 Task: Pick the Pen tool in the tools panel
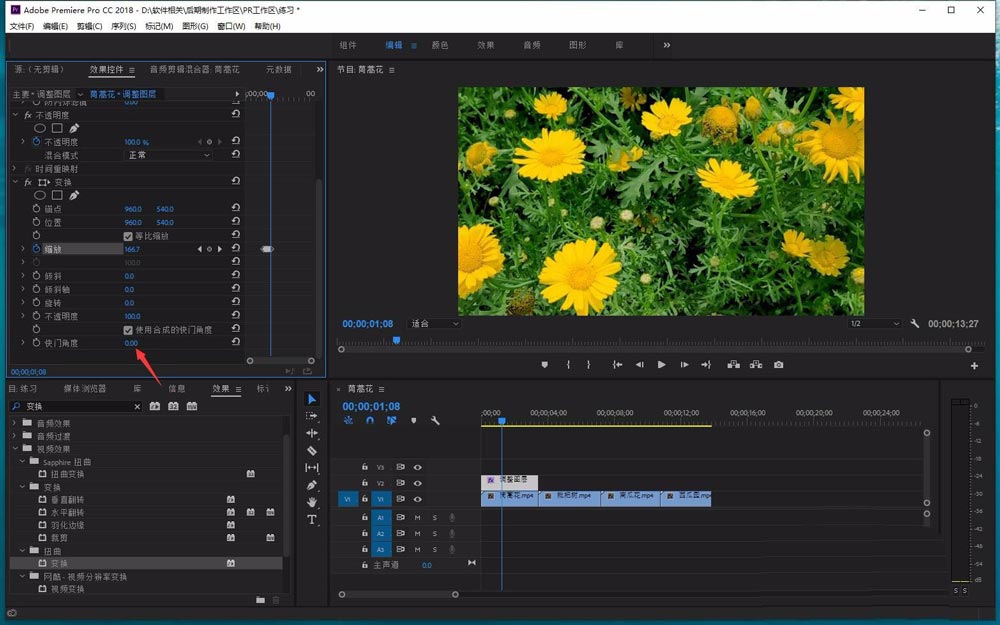point(312,485)
